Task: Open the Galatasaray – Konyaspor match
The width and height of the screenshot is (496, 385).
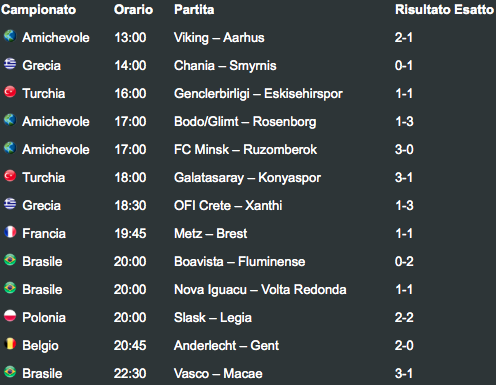Action: tap(247, 178)
